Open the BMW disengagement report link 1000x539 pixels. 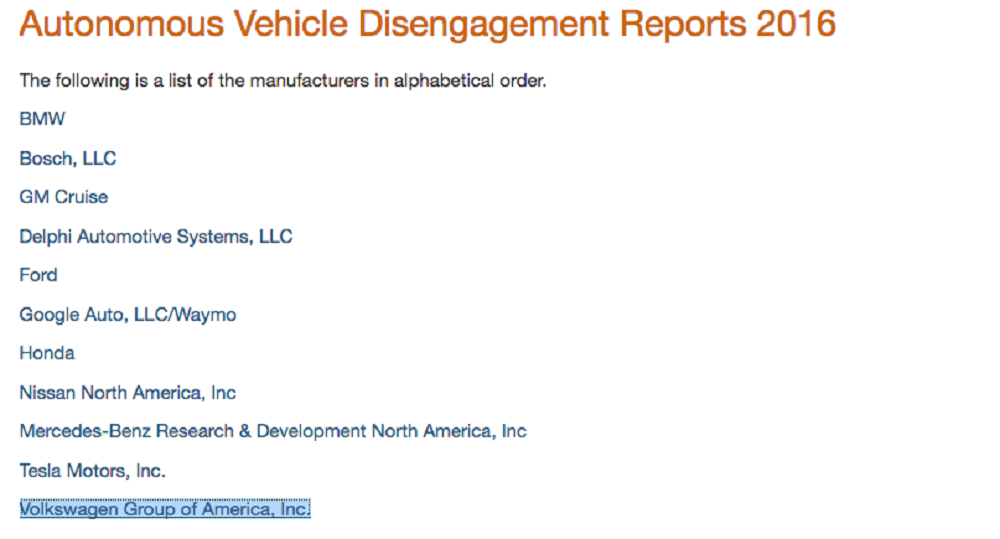[42, 119]
